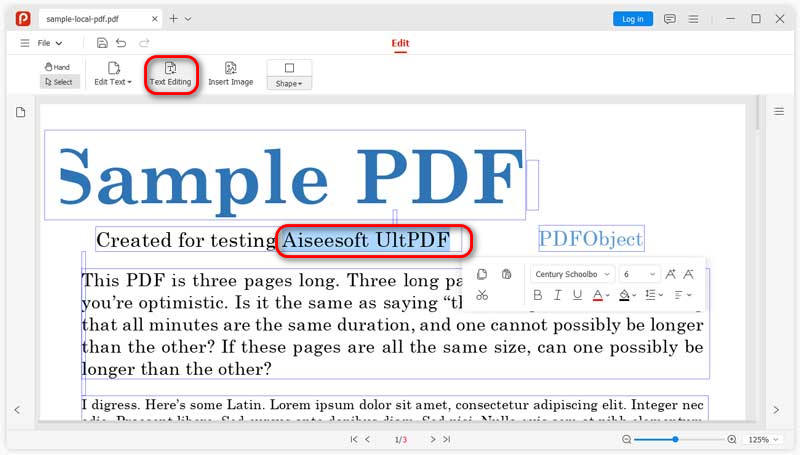The height and width of the screenshot is (455, 800).
Task: Switch to the Edit tab
Action: [x=401, y=43]
